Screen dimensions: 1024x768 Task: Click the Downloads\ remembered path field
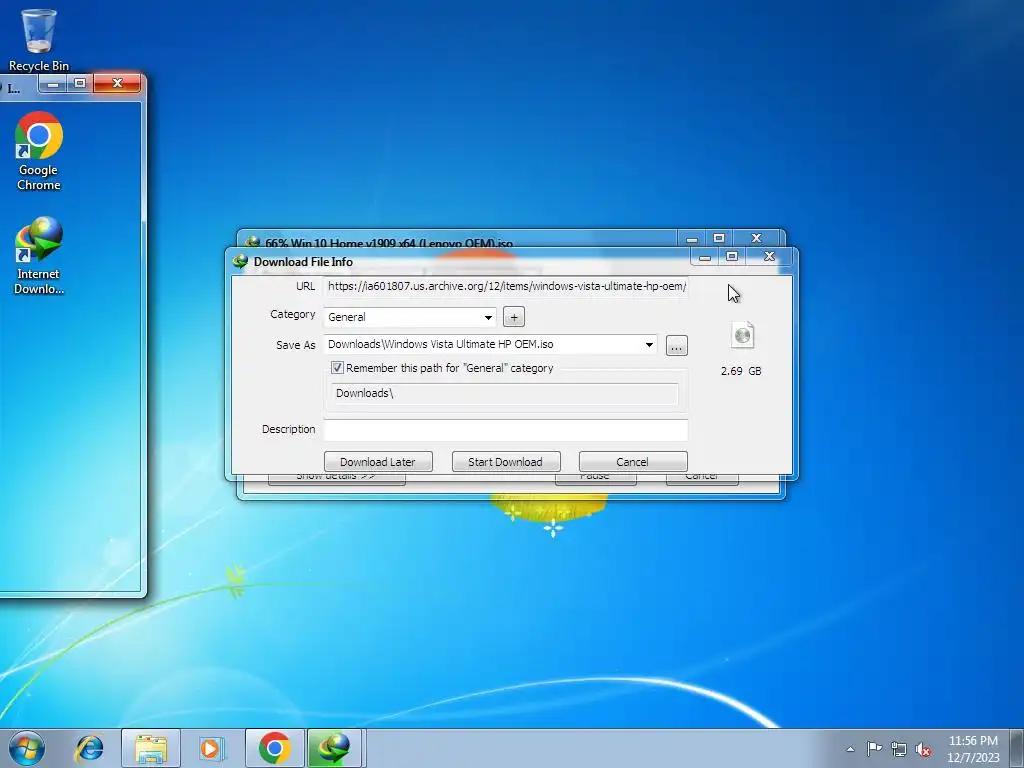(505, 393)
